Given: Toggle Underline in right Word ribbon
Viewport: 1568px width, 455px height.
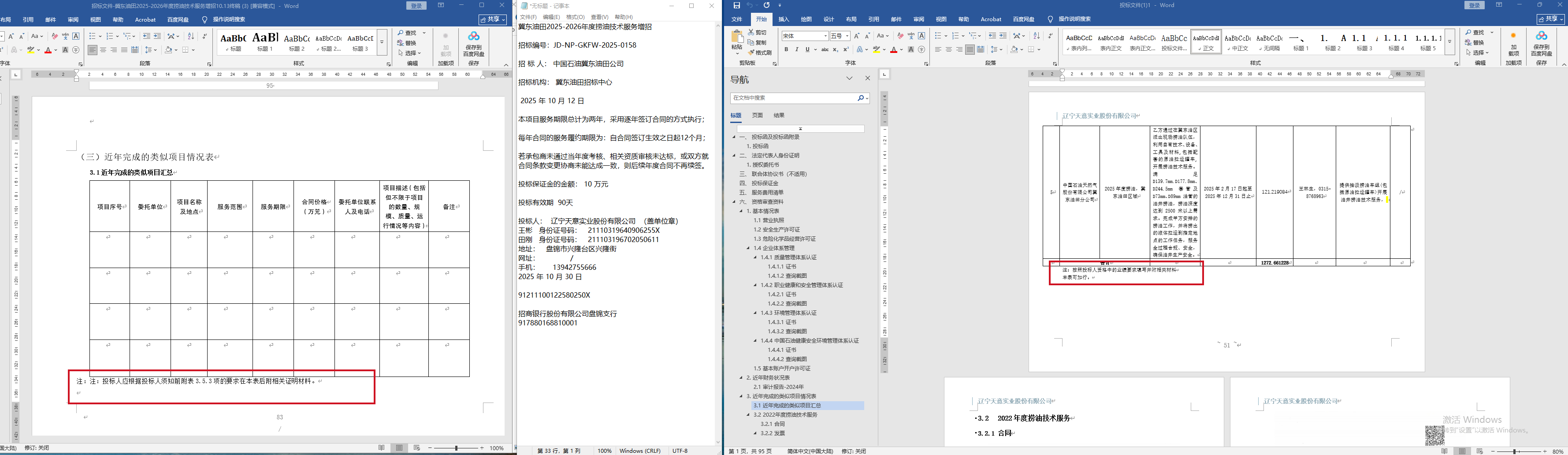Looking at the screenshot, I should (x=807, y=49).
